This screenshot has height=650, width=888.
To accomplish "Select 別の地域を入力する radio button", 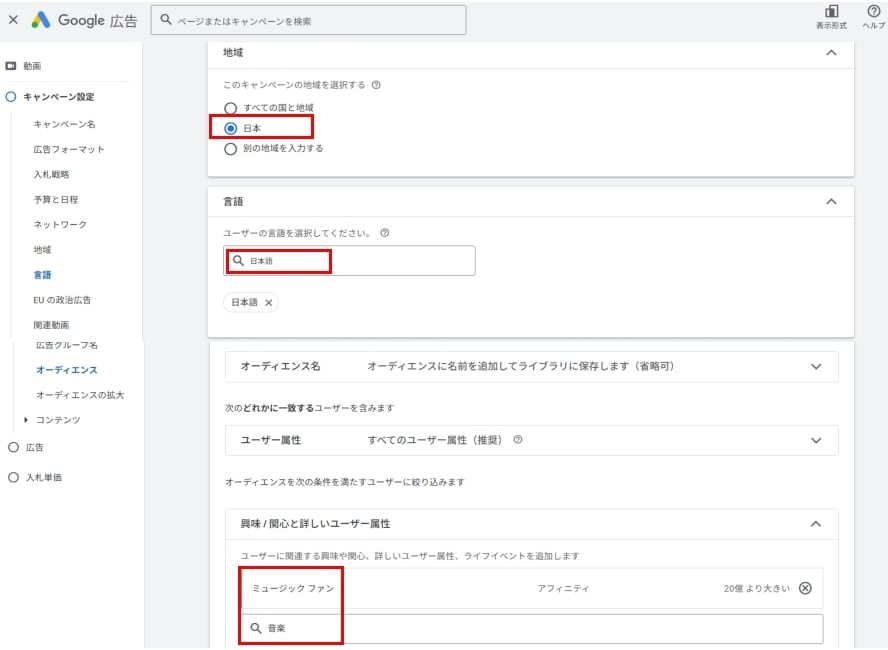I will pos(230,149).
